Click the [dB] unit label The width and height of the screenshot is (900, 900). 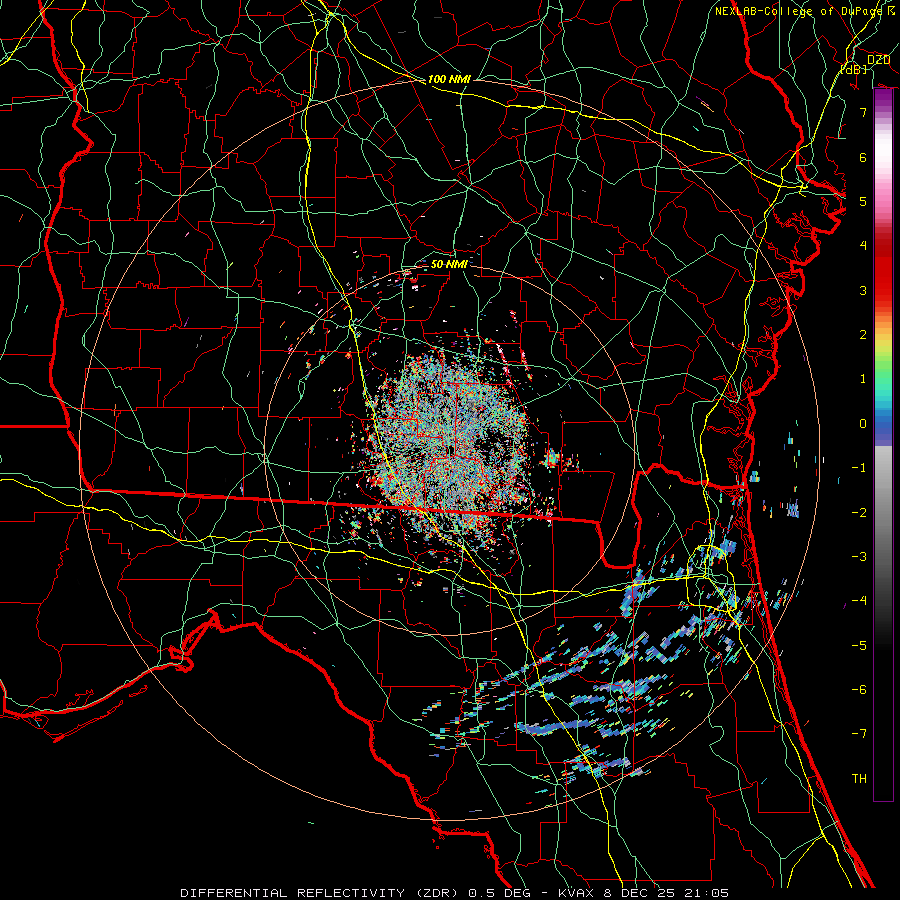854,69
